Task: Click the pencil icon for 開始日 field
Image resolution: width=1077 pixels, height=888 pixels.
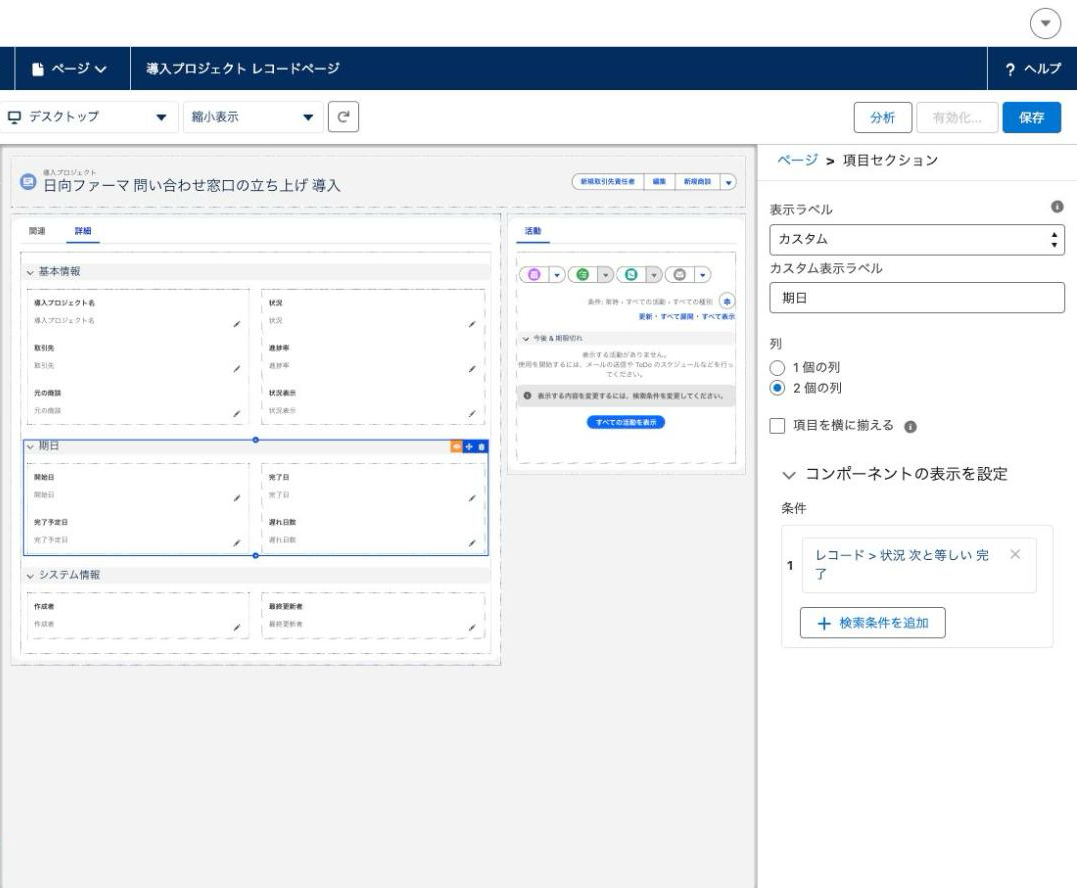Action: pos(237,498)
